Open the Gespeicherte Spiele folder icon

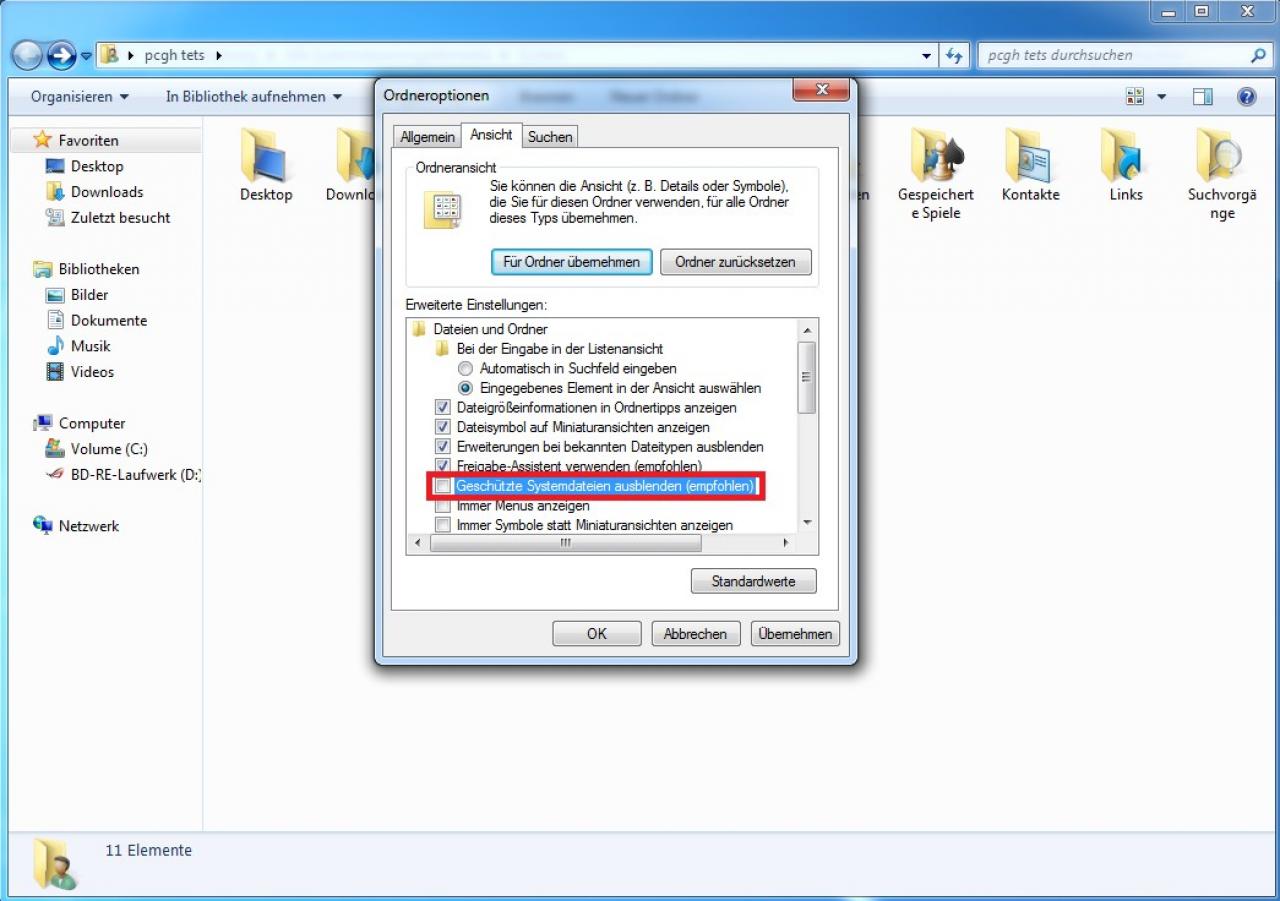tap(935, 153)
